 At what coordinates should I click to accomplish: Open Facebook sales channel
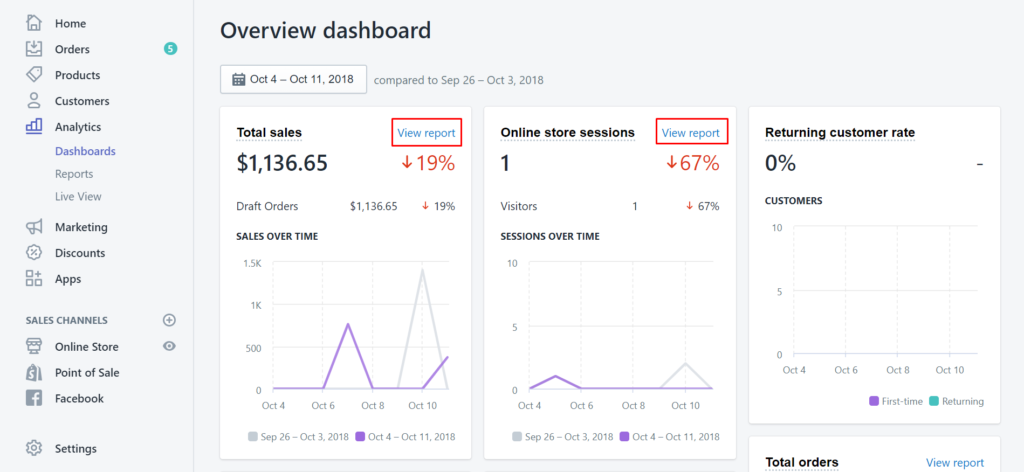point(79,398)
